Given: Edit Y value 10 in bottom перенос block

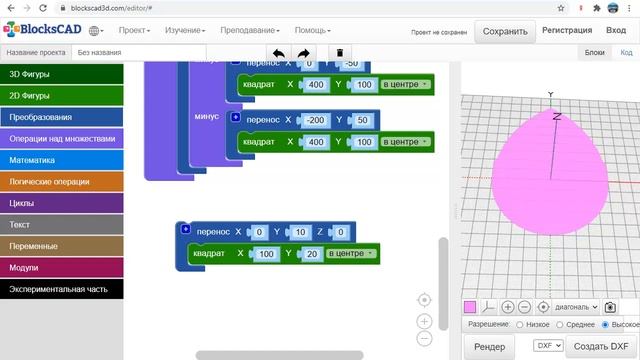Looking at the screenshot, I should tap(300, 232).
